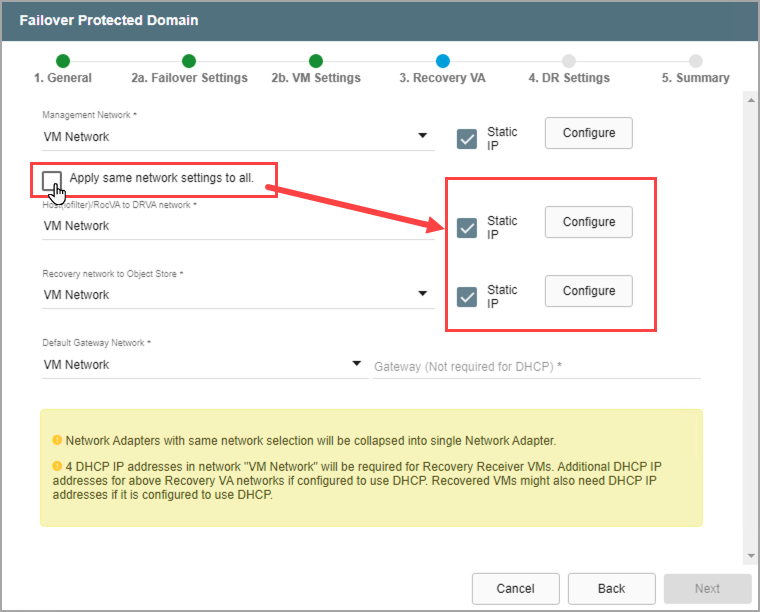Click the DR Settings step circle
Viewport: 760px width, 612px height.
(569, 61)
